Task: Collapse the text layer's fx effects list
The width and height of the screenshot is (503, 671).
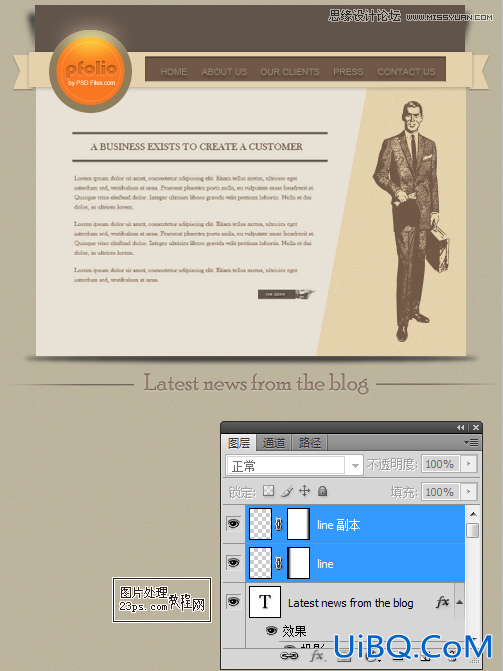Action: point(459,602)
